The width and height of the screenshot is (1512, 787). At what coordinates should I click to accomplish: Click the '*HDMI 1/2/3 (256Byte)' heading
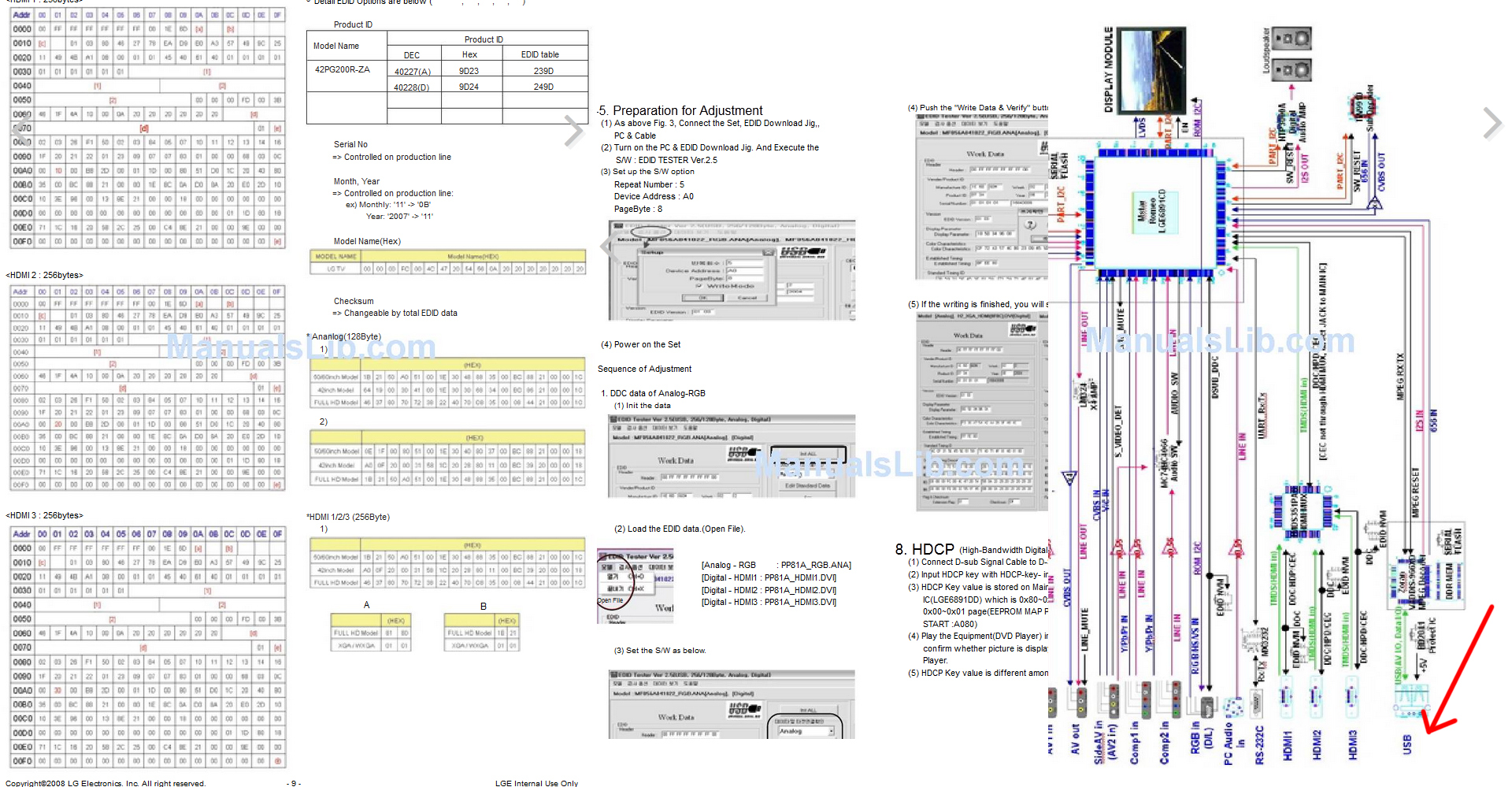tap(348, 517)
